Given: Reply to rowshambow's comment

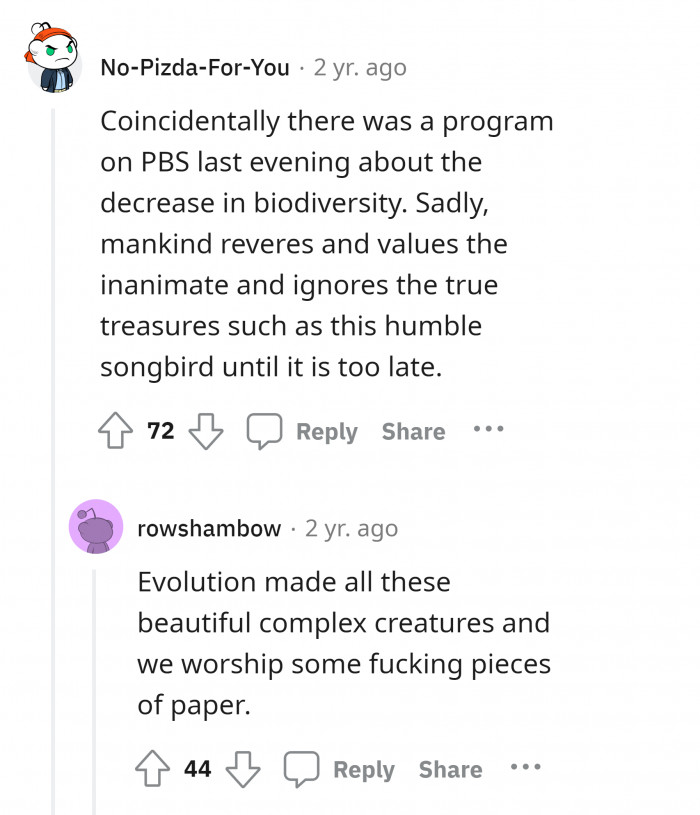Looking at the screenshot, I should pyautogui.click(x=364, y=769).
